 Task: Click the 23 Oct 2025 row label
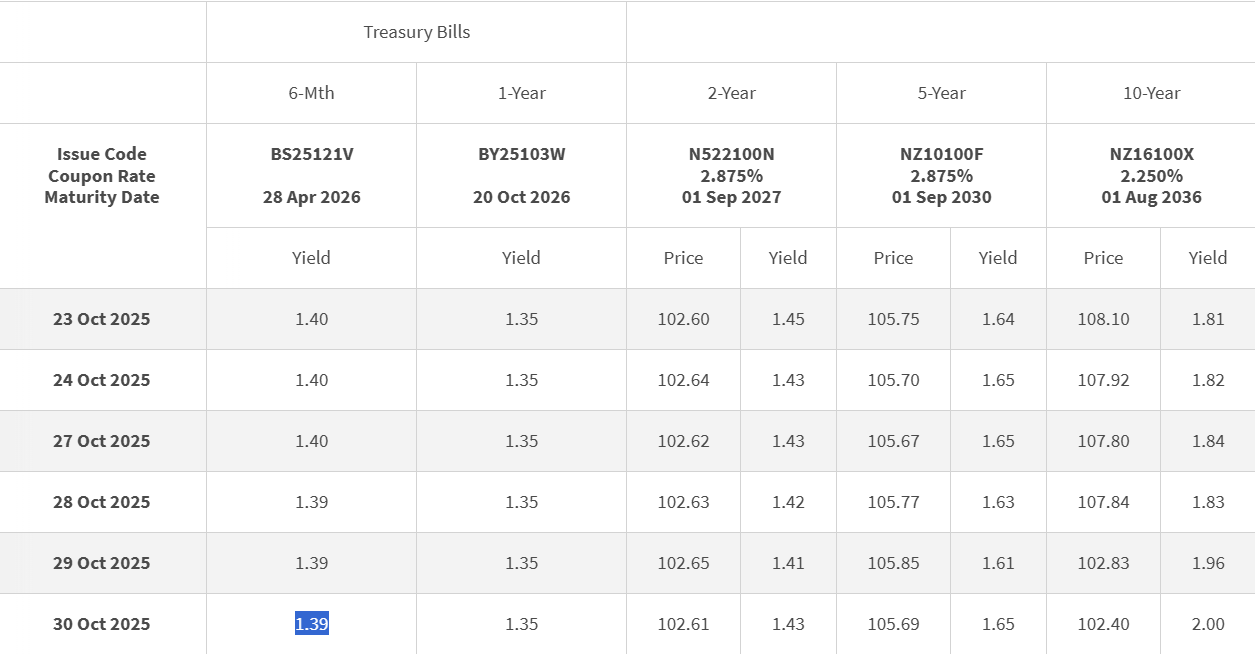pos(101,318)
